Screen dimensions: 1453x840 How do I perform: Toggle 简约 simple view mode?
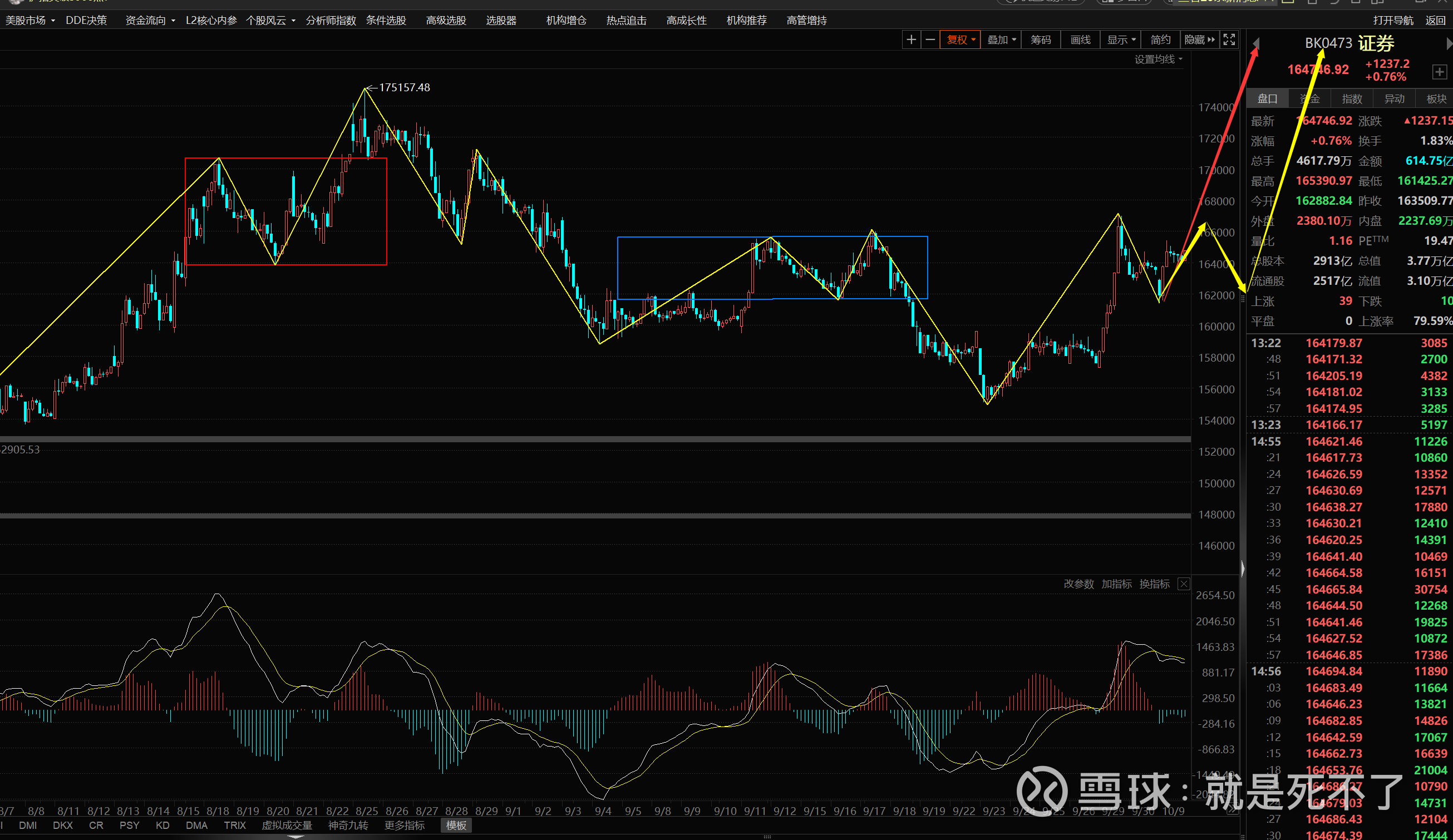click(x=1160, y=40)
